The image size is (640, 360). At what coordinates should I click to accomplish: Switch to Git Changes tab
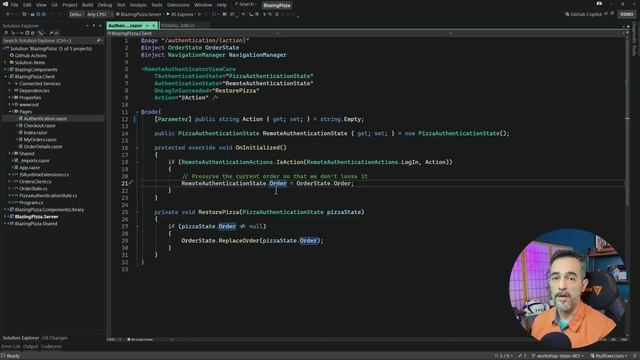coord(55,338)
